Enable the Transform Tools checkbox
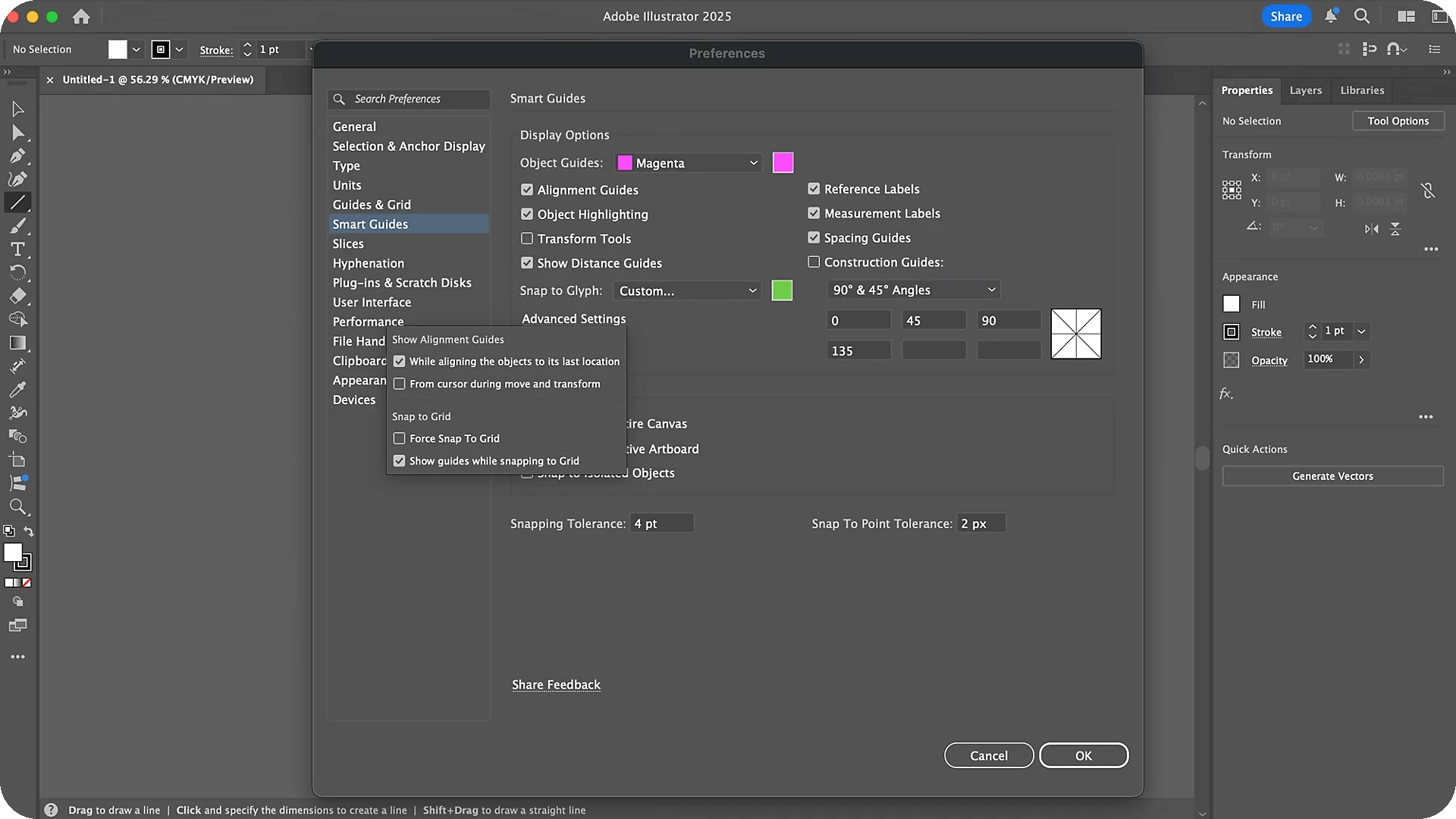1456x819 pixels. [x=527, y=239]
